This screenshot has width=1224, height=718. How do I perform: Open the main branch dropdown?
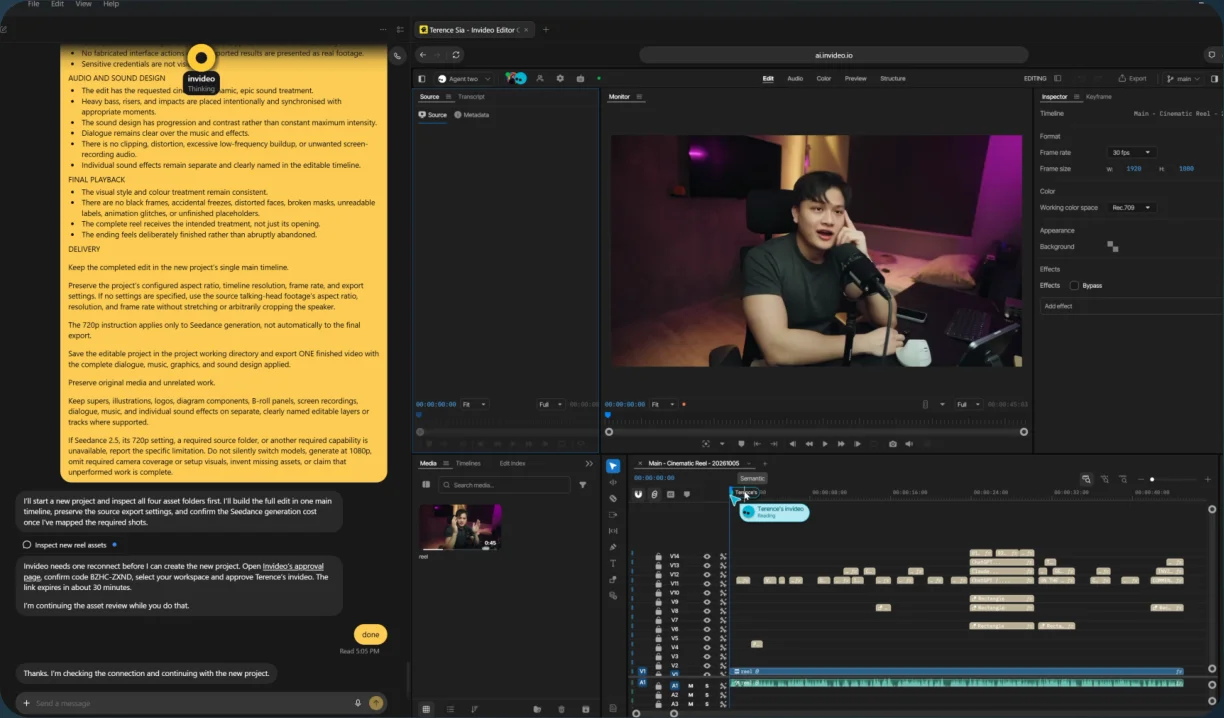tap(1184, 78)
